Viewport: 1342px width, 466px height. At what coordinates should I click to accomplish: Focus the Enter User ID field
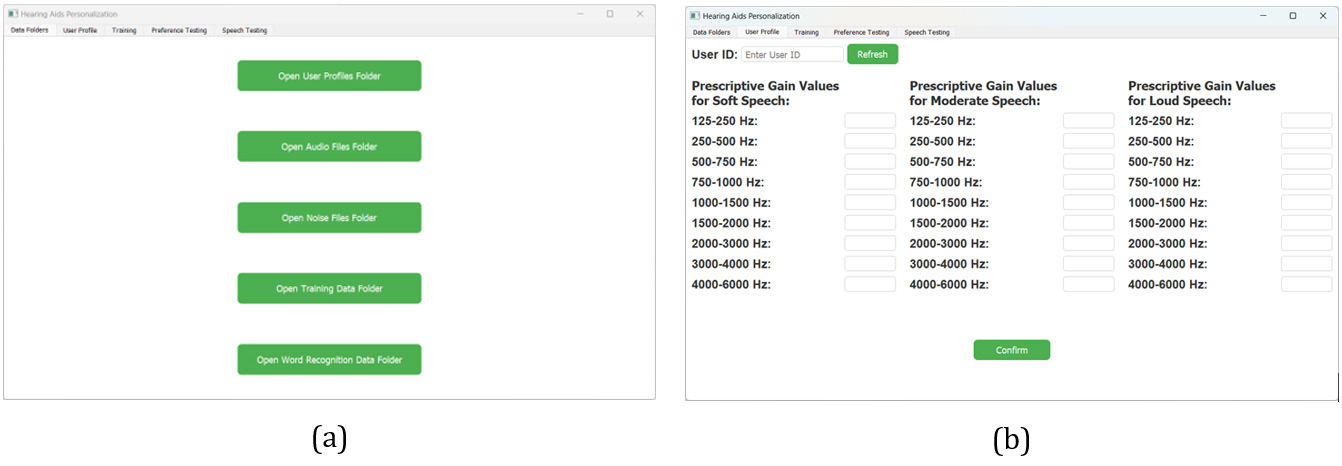click(792, 55)
